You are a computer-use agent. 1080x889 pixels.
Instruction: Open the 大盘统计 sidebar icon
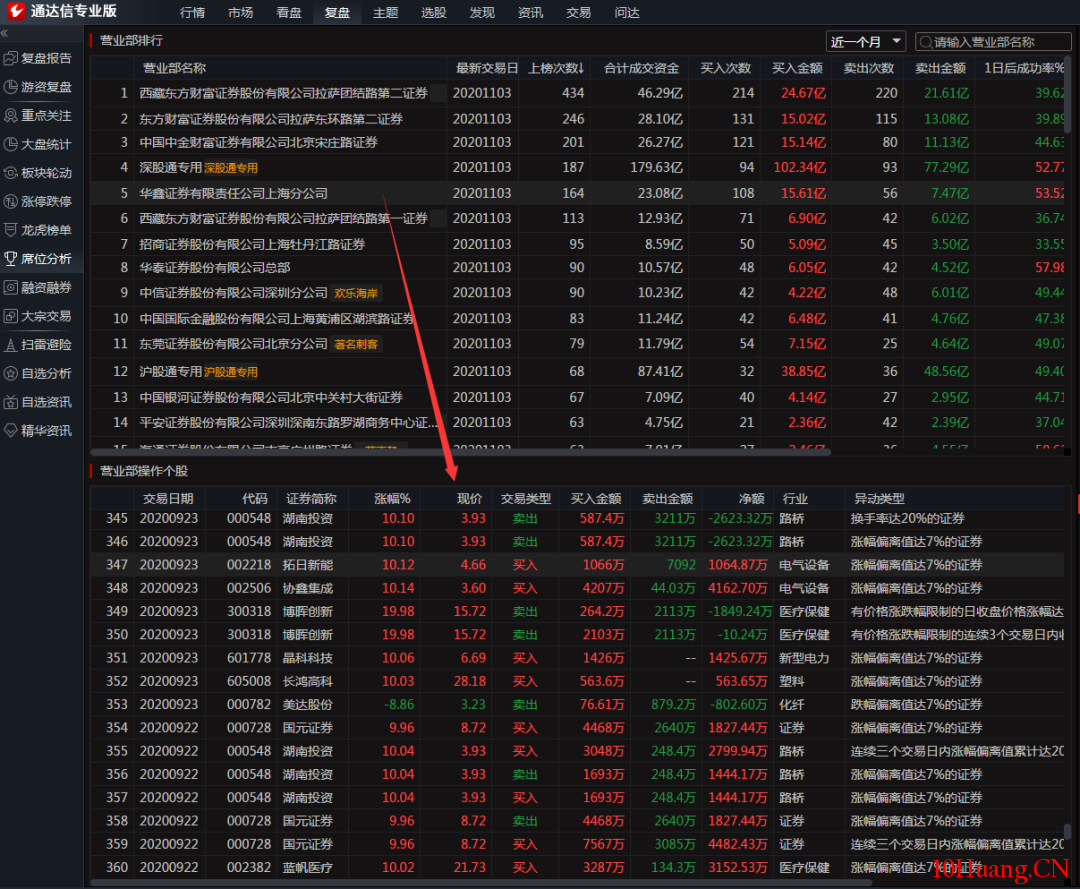(x=10, y=144)
